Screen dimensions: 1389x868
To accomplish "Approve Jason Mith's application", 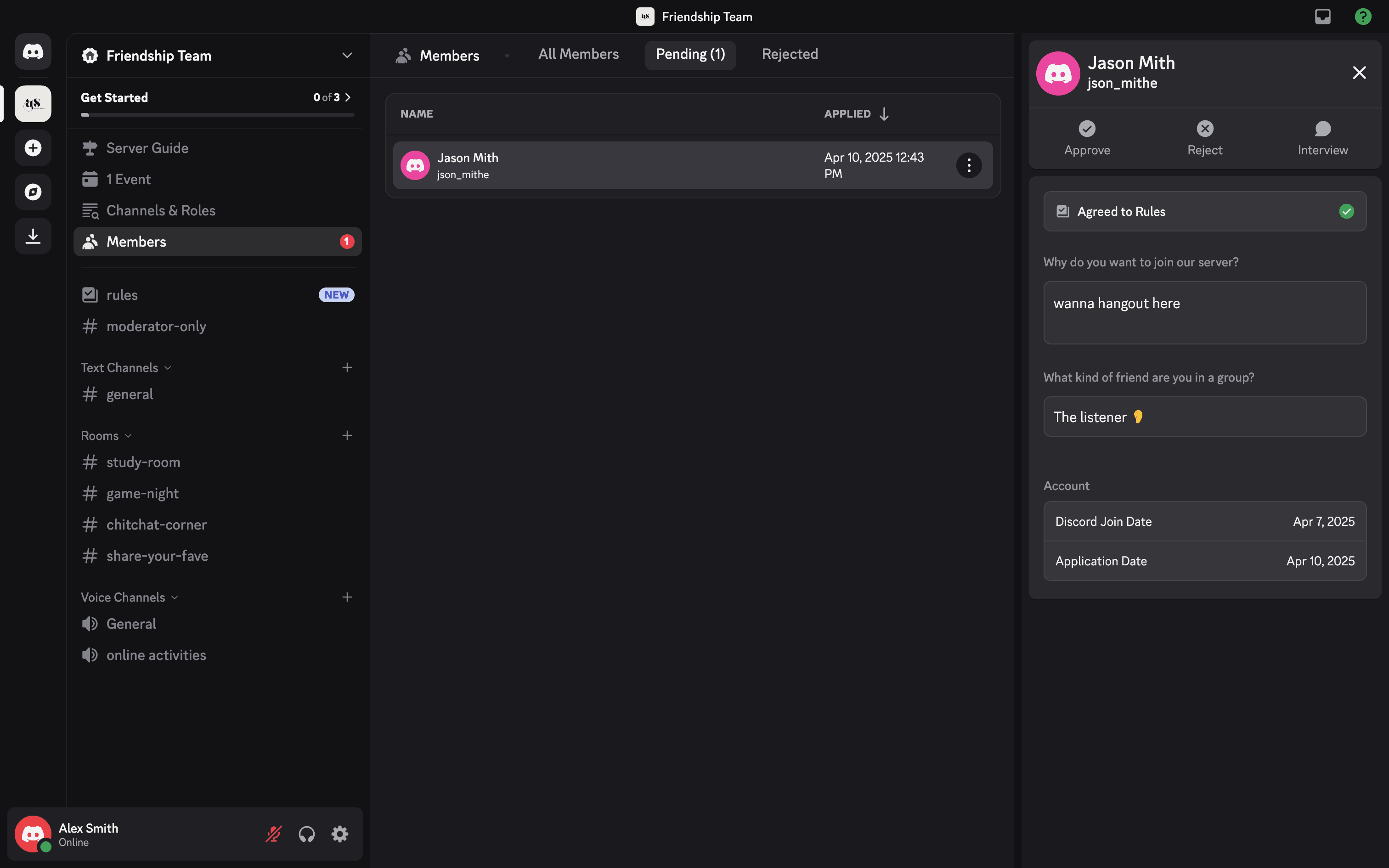I will coord(1086,138).
